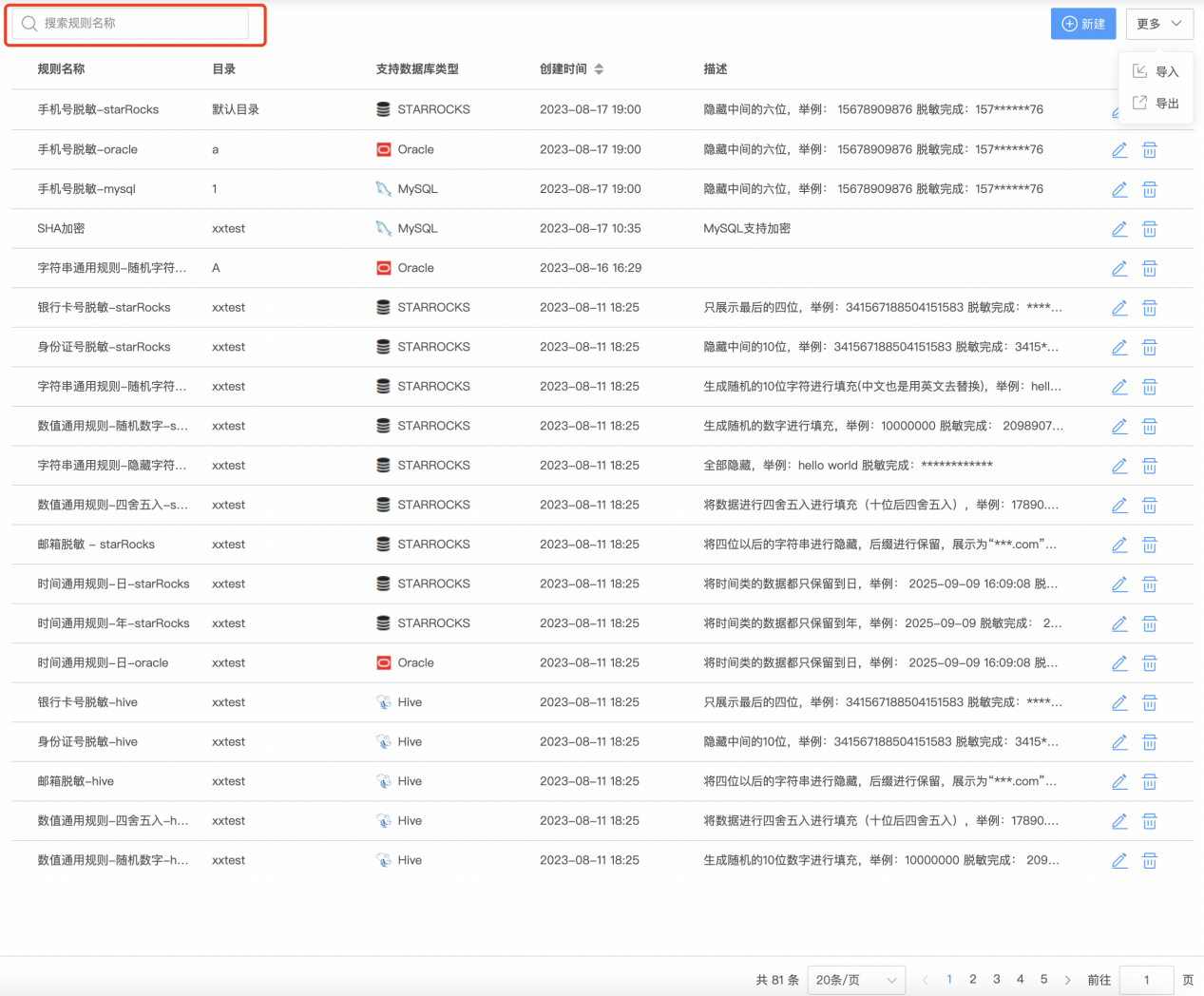Select rule name 邮箱脱敏-hive
This screenshot has height=996, width=1204.
point(75,781)
